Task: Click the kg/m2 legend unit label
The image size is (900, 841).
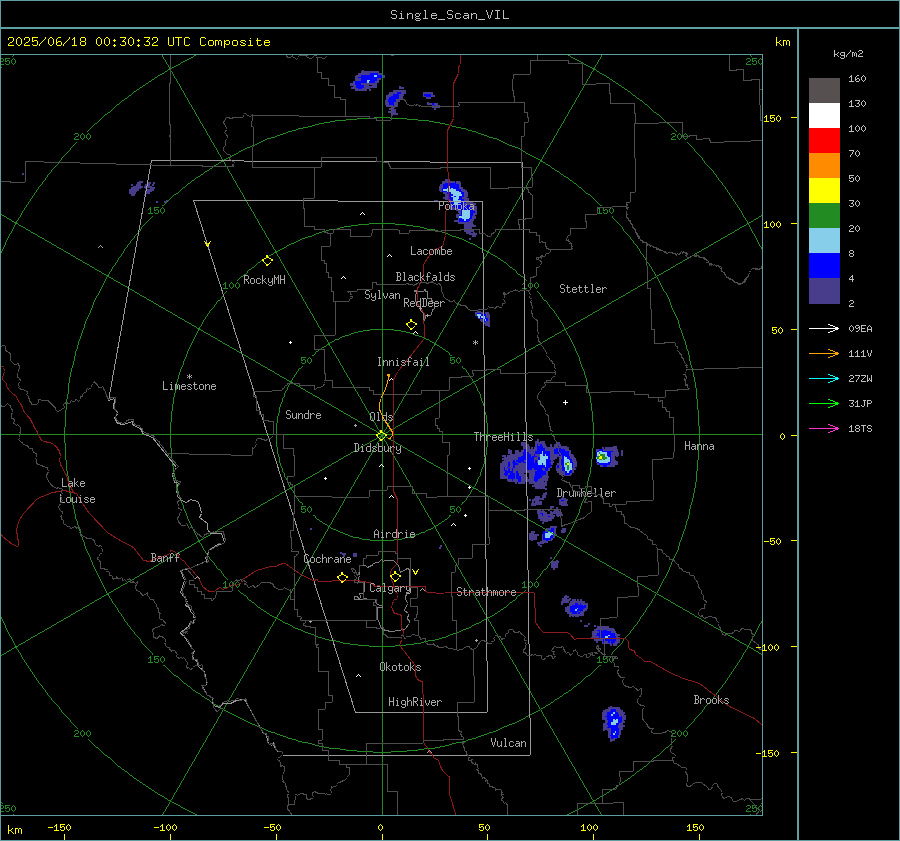Action: [x=848, y=54]
